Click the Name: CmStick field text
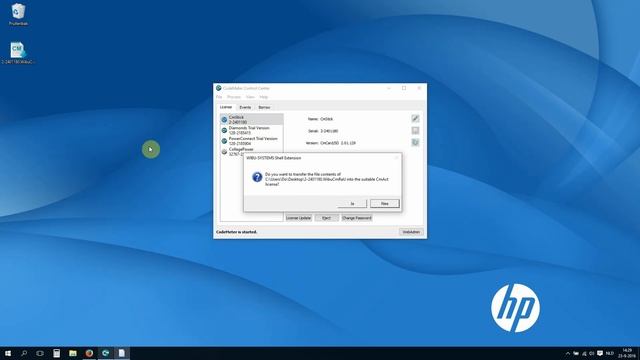Image resolution: width=640 pixels, height=360 pixels. [320, 119]
